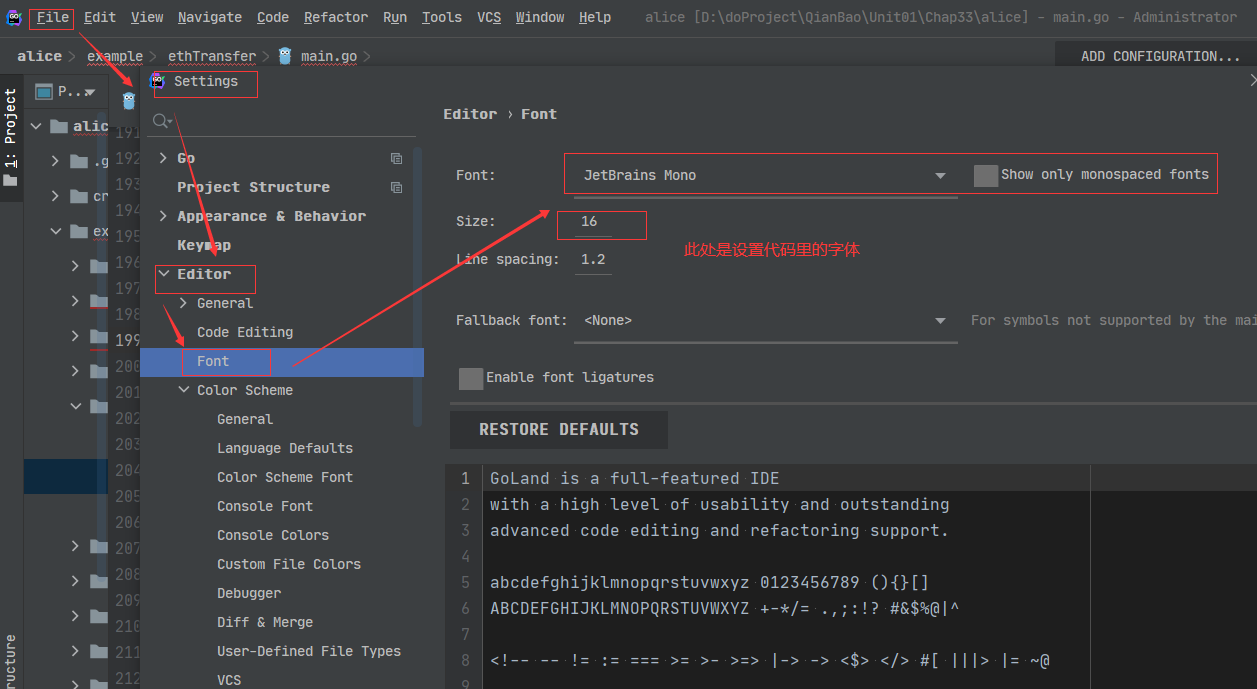
Task: Click the main.go breadcrumb
Action: point(329,56)
